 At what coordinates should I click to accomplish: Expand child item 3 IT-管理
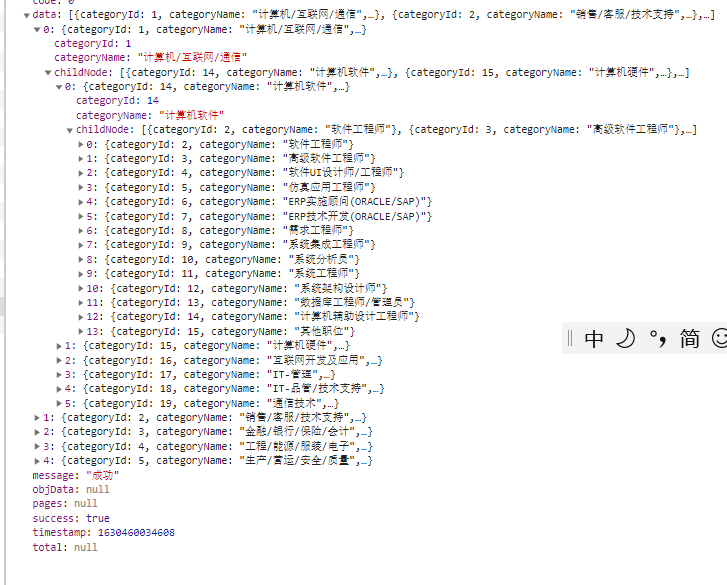pos(59,375)
